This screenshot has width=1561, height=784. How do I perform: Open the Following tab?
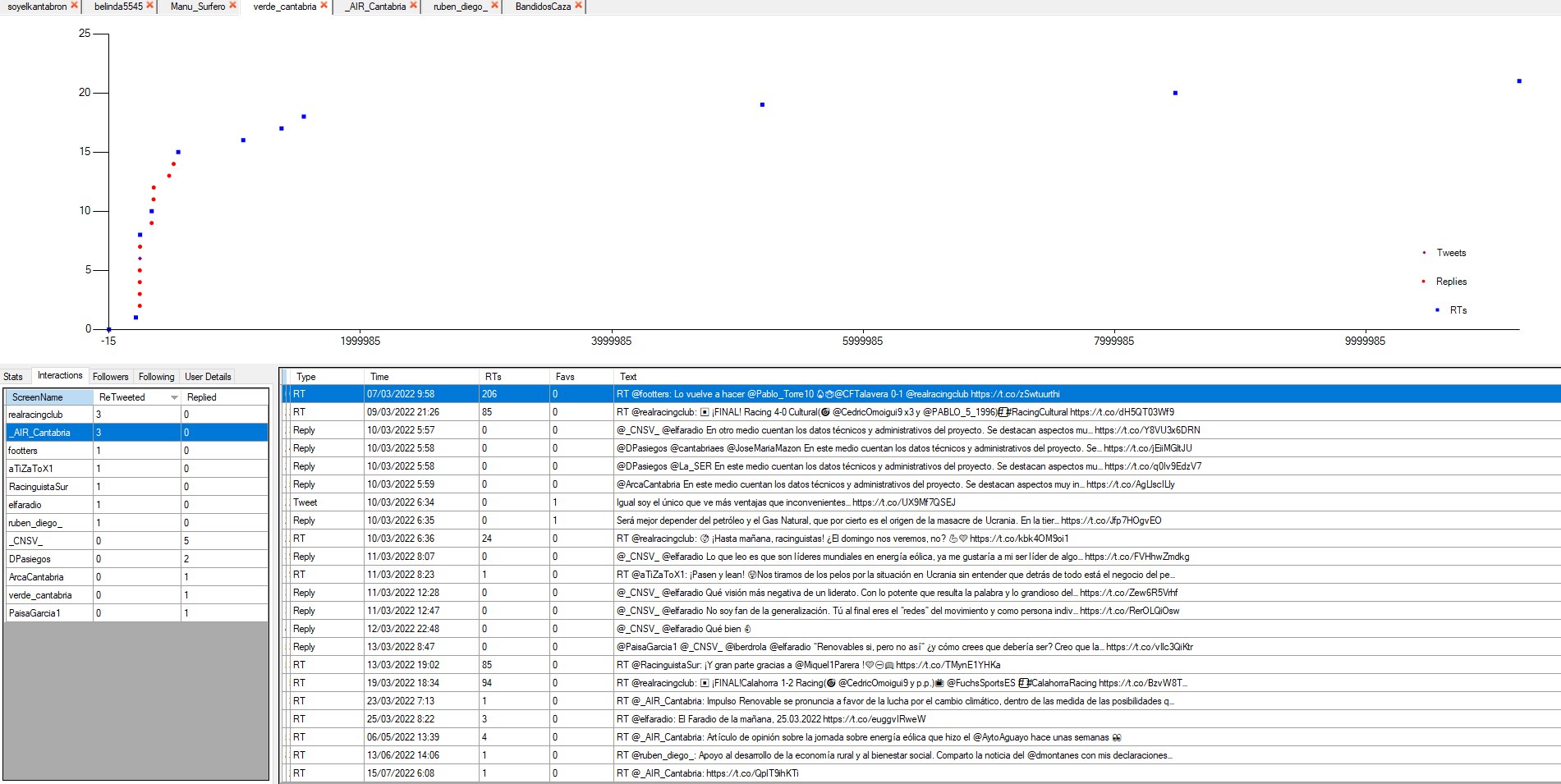(156, 377)
